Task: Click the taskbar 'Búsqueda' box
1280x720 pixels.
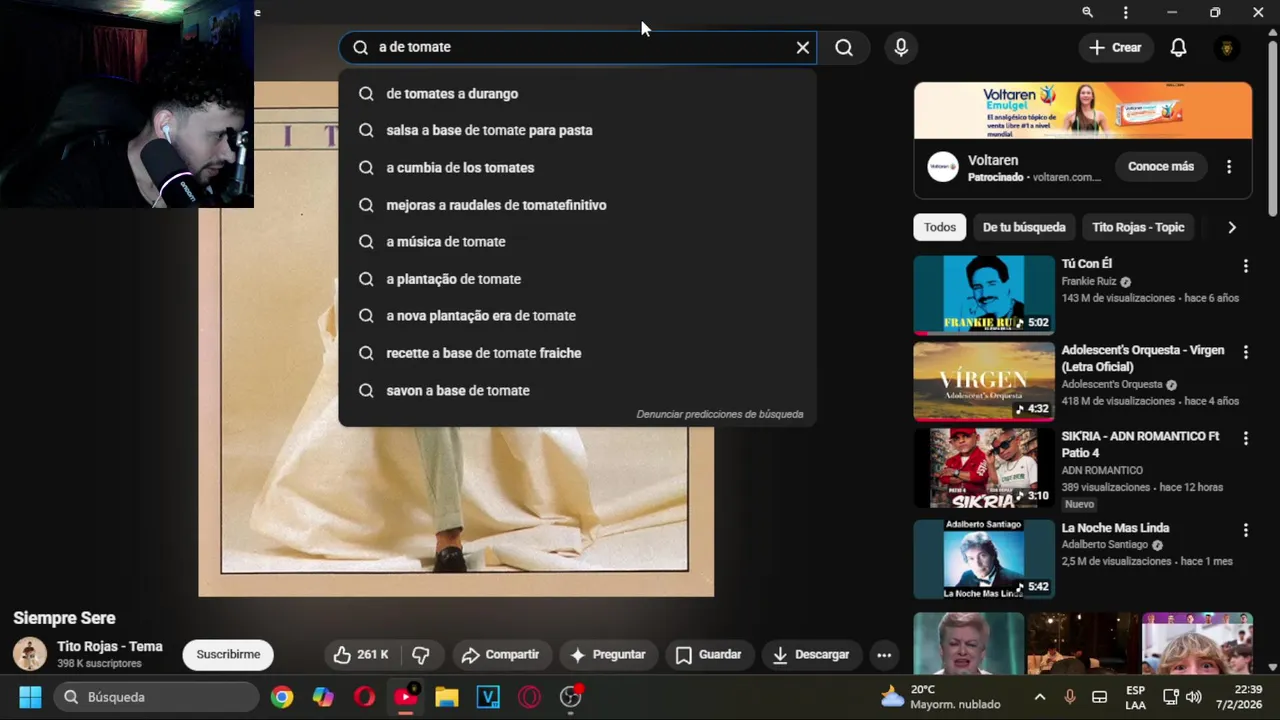Action: click(157, 697)
